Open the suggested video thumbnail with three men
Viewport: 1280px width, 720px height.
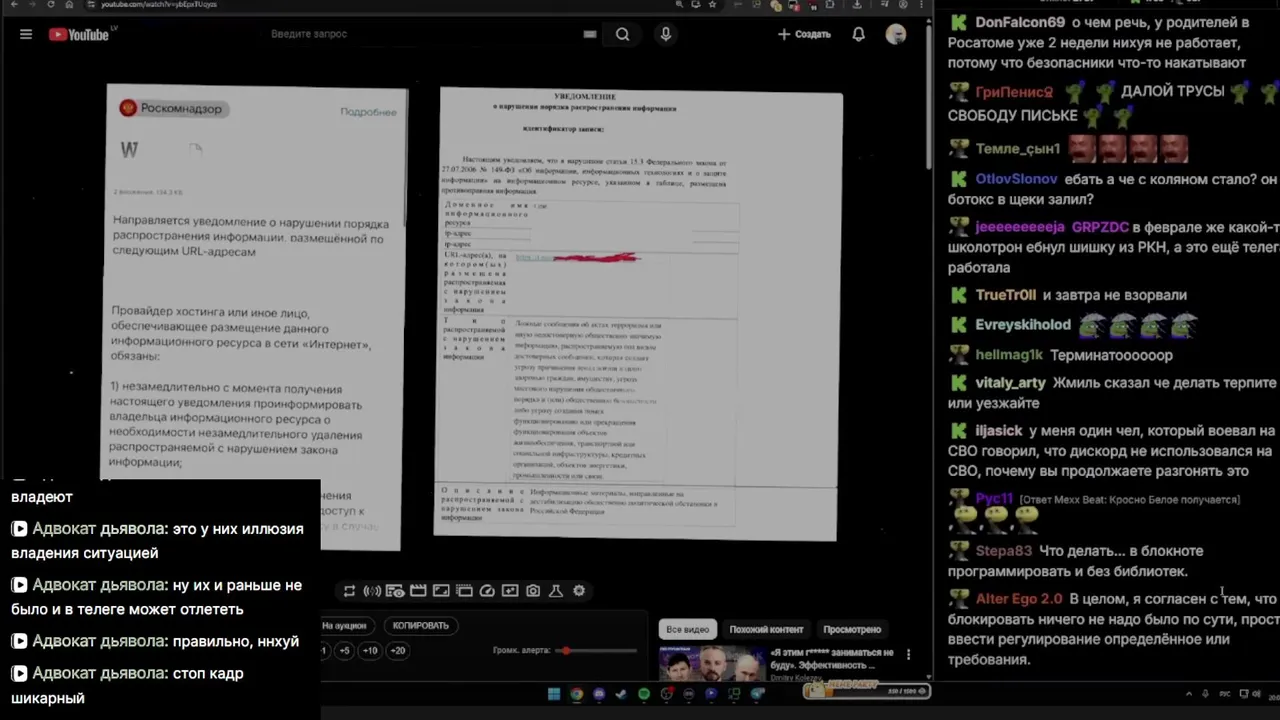coord(711,663)
